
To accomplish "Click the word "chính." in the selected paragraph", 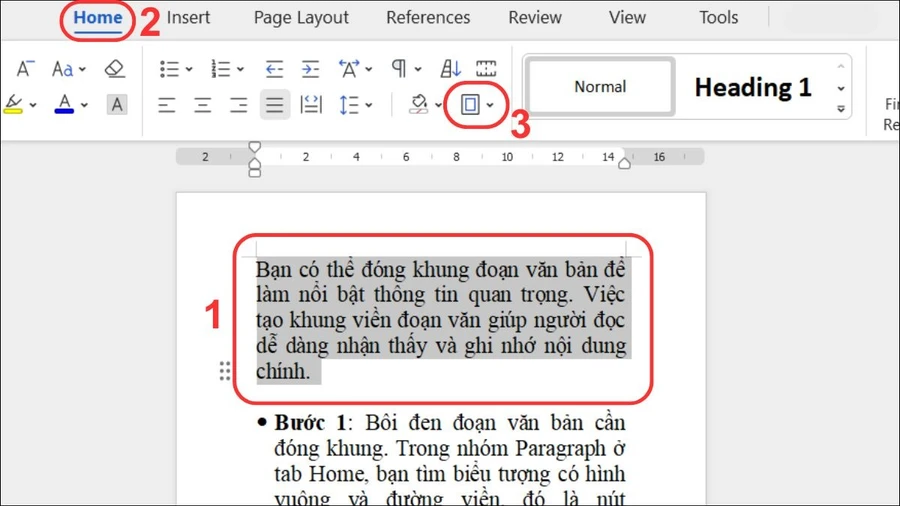I will [x=283, y=372].
